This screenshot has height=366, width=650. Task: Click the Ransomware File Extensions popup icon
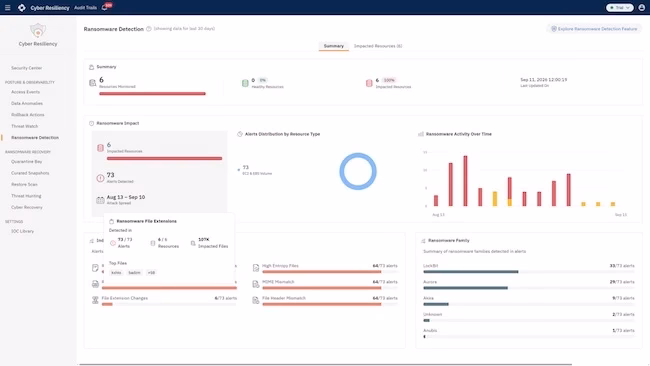coord(112,221)
